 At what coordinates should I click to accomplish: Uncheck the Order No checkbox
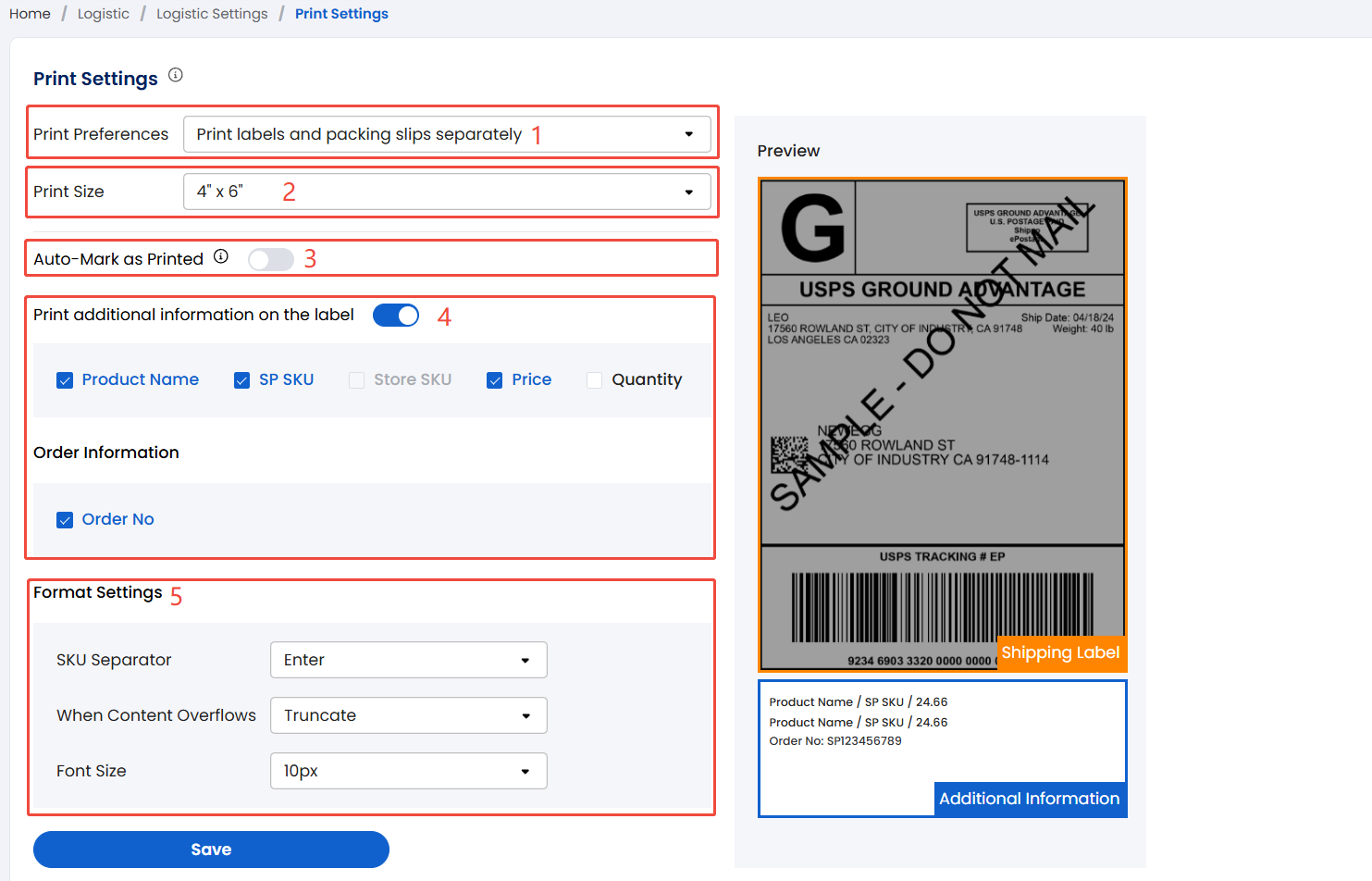65,520
